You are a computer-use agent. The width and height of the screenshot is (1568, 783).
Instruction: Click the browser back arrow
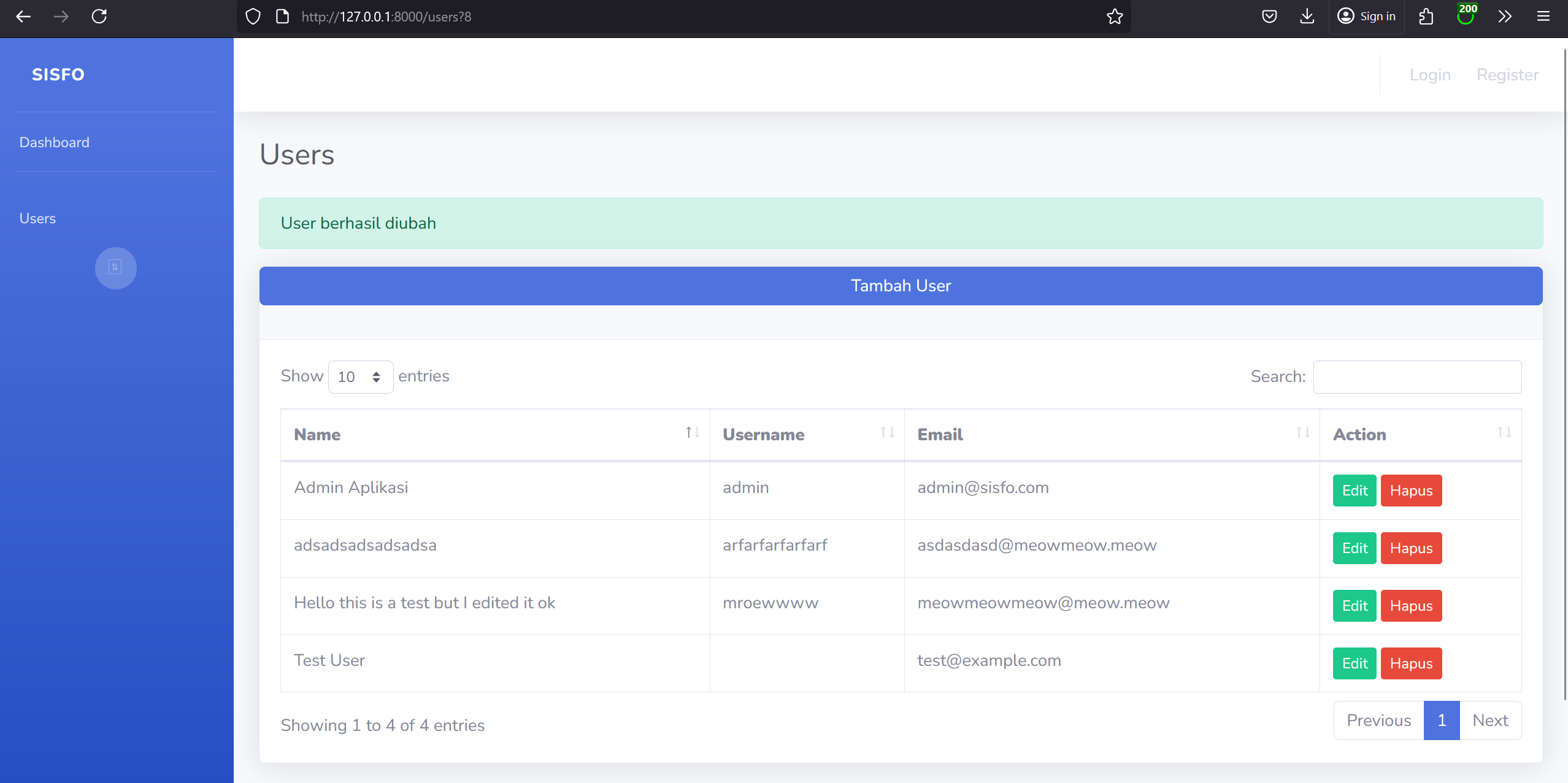tap(23, 17)
